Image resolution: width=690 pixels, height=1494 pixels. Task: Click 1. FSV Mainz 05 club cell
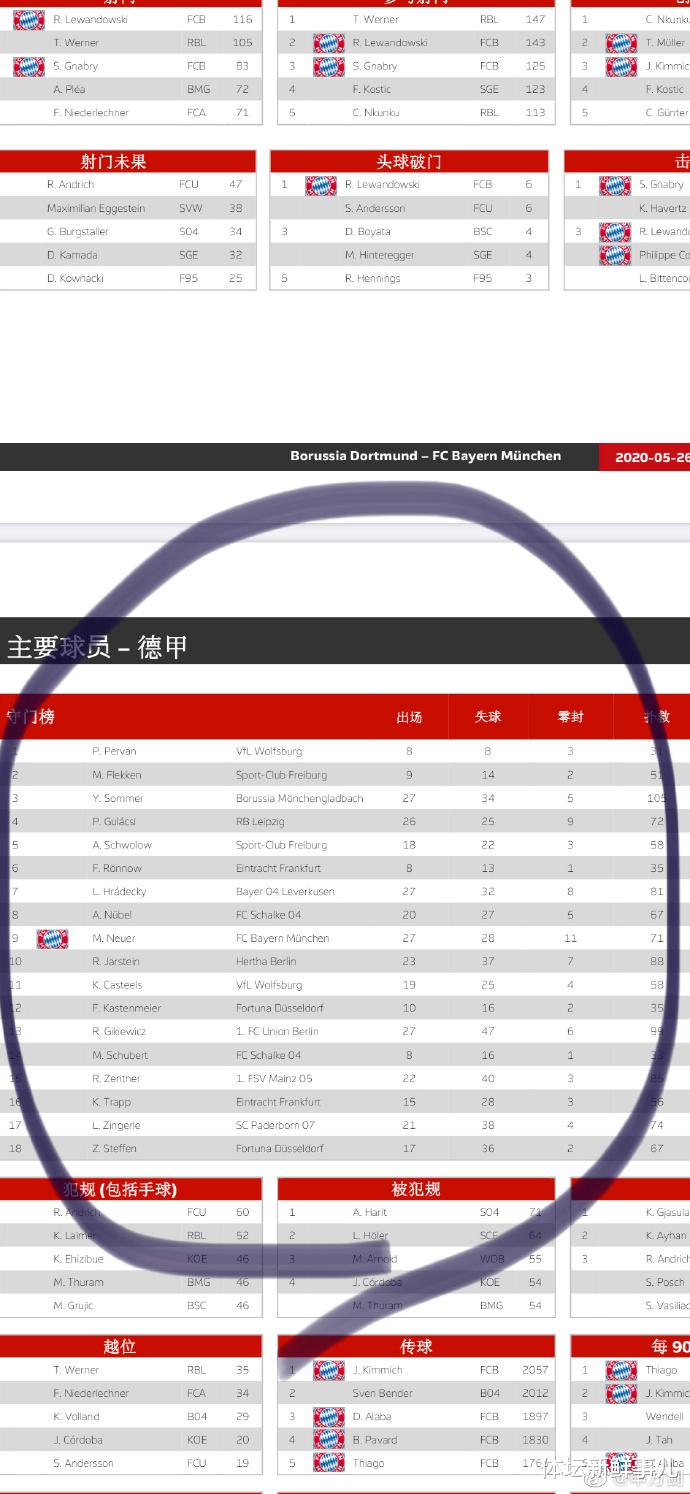click(x=274, y=1078)
